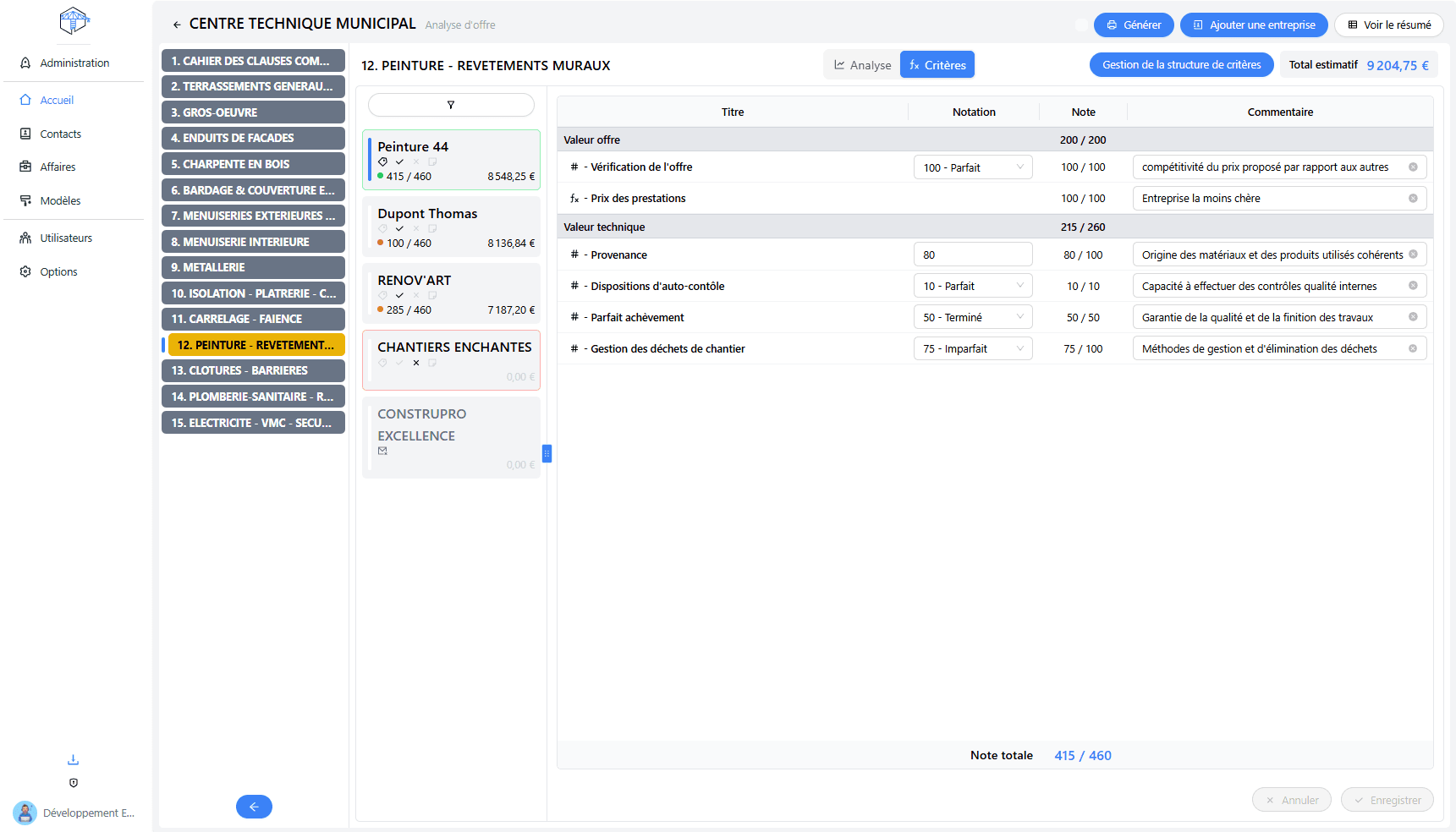
Task: Click the shield icon in the left sidebar
Action: (74, 783)
